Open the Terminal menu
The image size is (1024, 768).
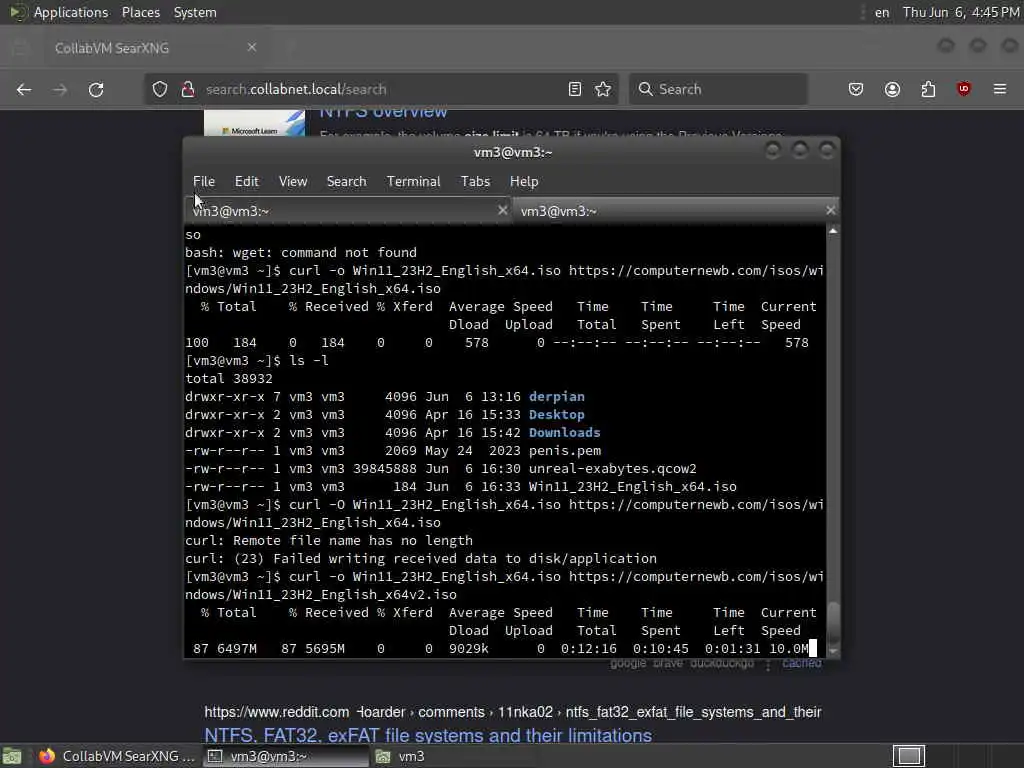coord(413,182)
